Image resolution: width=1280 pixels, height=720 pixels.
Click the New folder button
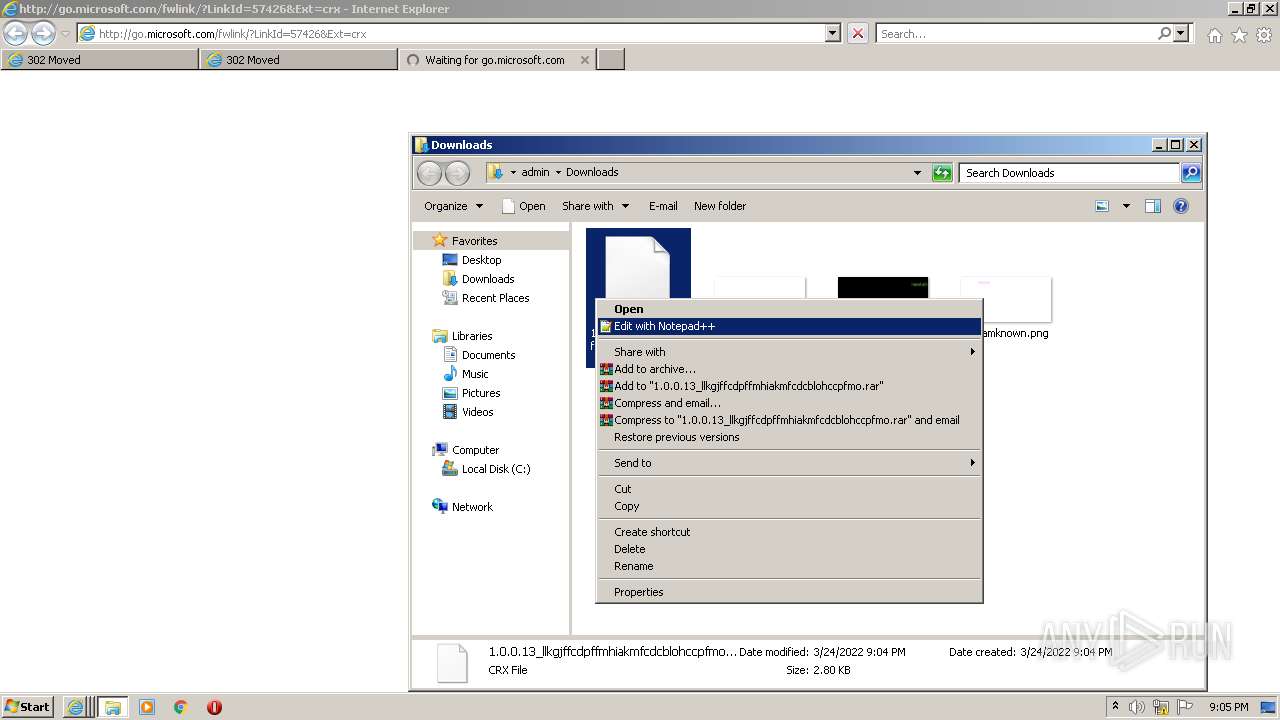[x=720, y=206]
